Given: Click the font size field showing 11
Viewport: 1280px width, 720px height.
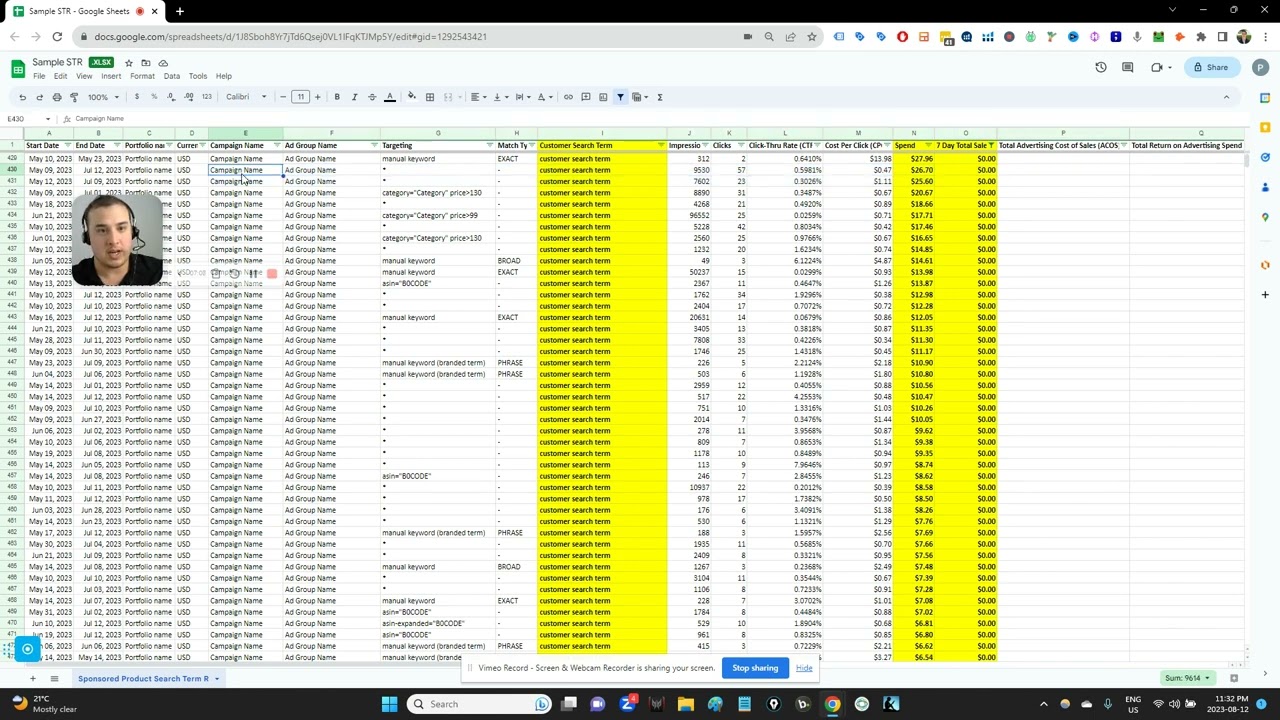Looking at the screenshot, I should coord(300,97).
